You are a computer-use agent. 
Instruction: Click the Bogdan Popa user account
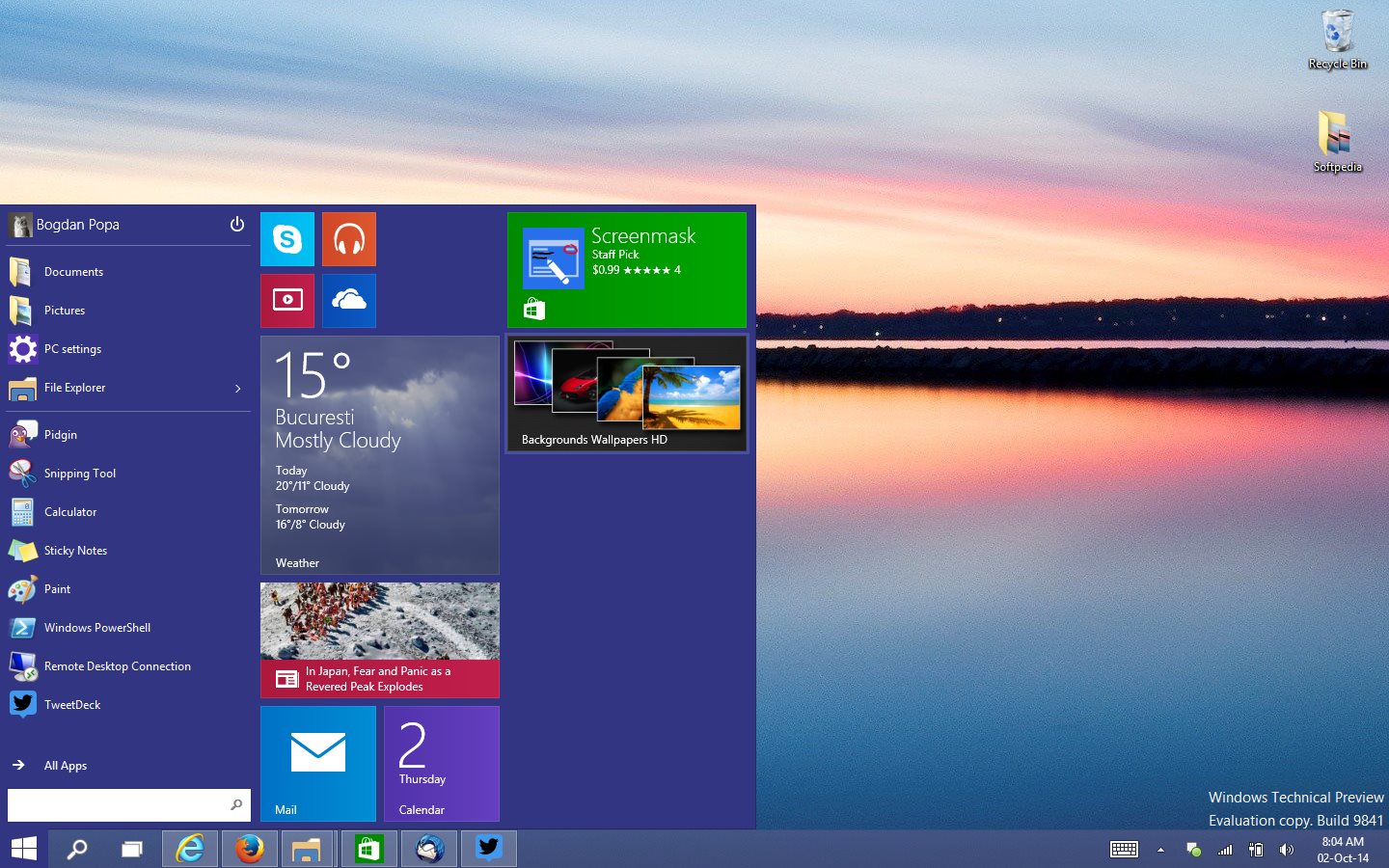[65, 225]
